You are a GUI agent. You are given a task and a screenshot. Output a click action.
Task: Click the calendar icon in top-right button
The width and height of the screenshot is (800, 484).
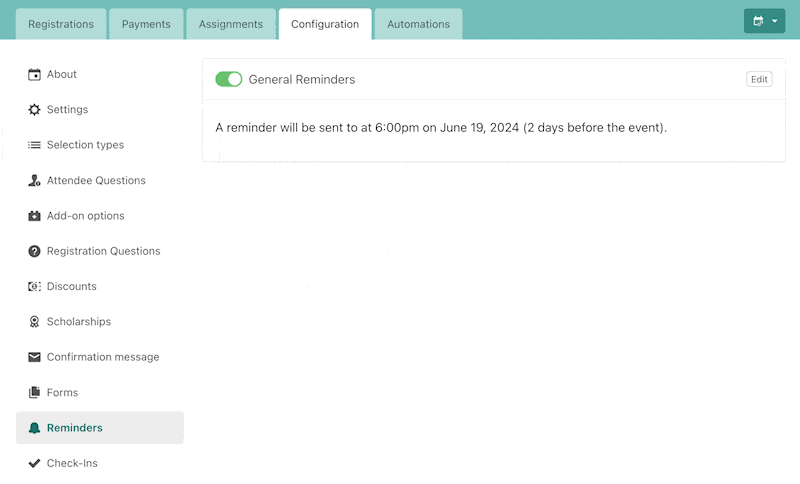[x=759, y=21]
